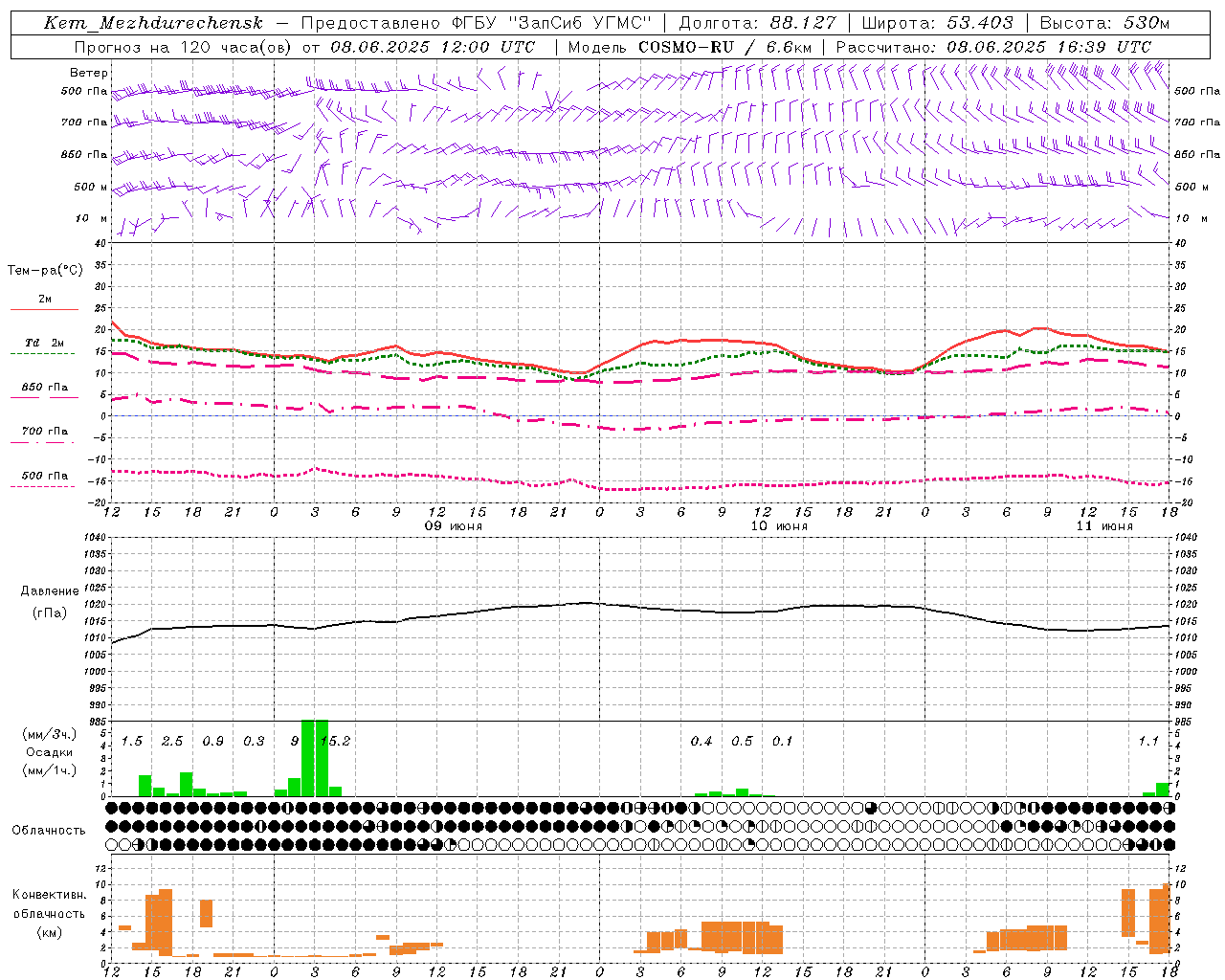Screen dimensions: 1225x980
Task: Click the latitude value 53.403
Action: pyautogui.click(x=980, y=23)
